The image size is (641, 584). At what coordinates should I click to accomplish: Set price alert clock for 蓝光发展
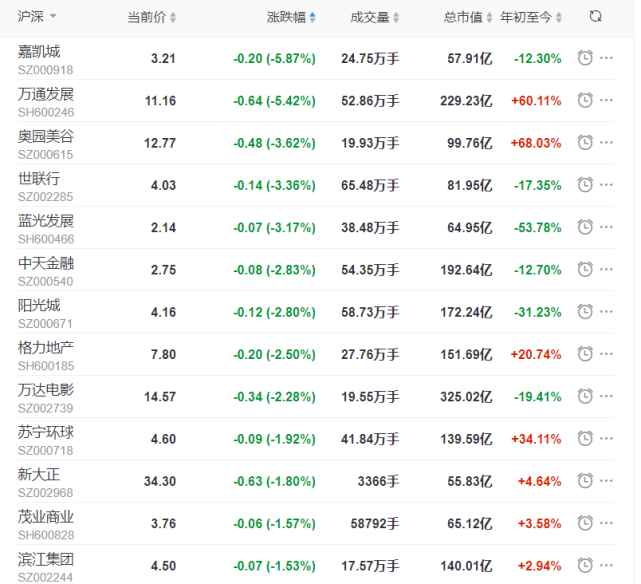pyautogui.click(x=585, y=227)
